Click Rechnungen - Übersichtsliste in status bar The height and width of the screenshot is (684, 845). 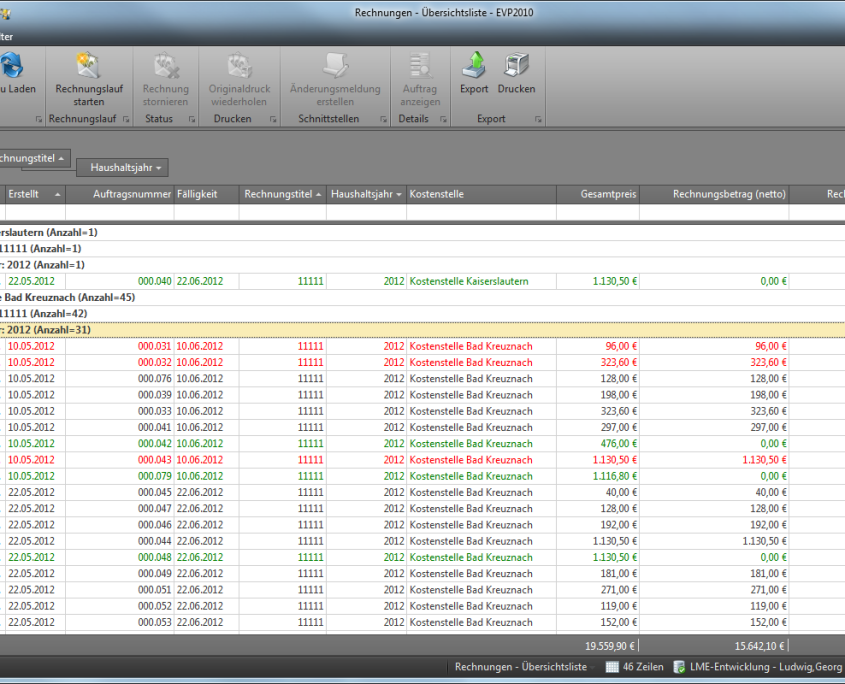point(521,667)
